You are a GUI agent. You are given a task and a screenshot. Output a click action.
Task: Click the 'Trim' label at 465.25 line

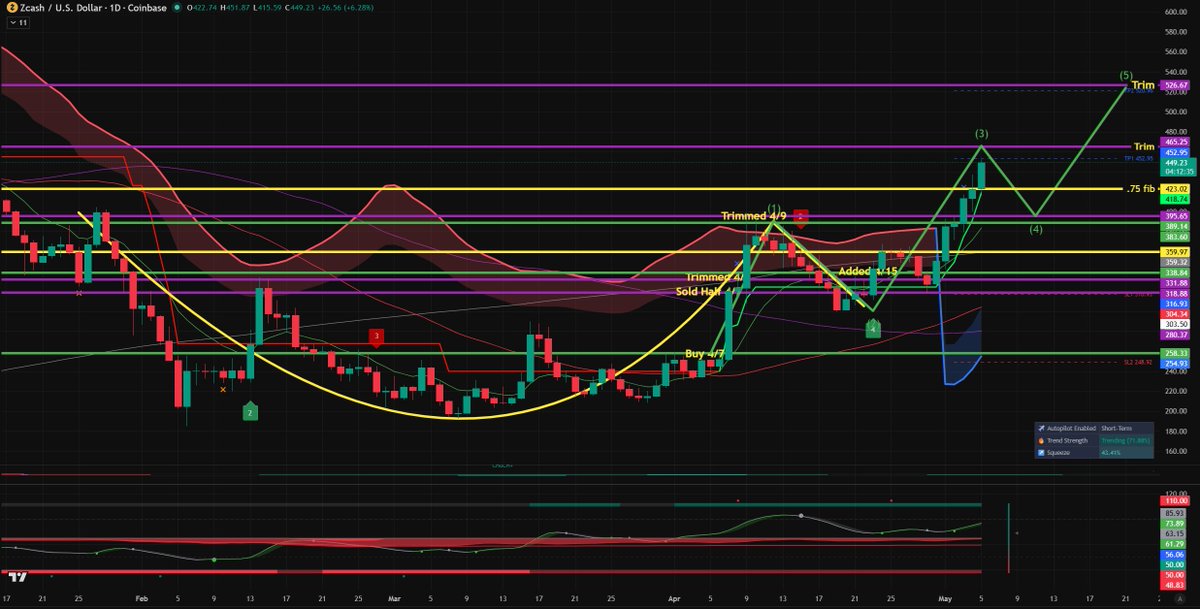click(1143, 146)
